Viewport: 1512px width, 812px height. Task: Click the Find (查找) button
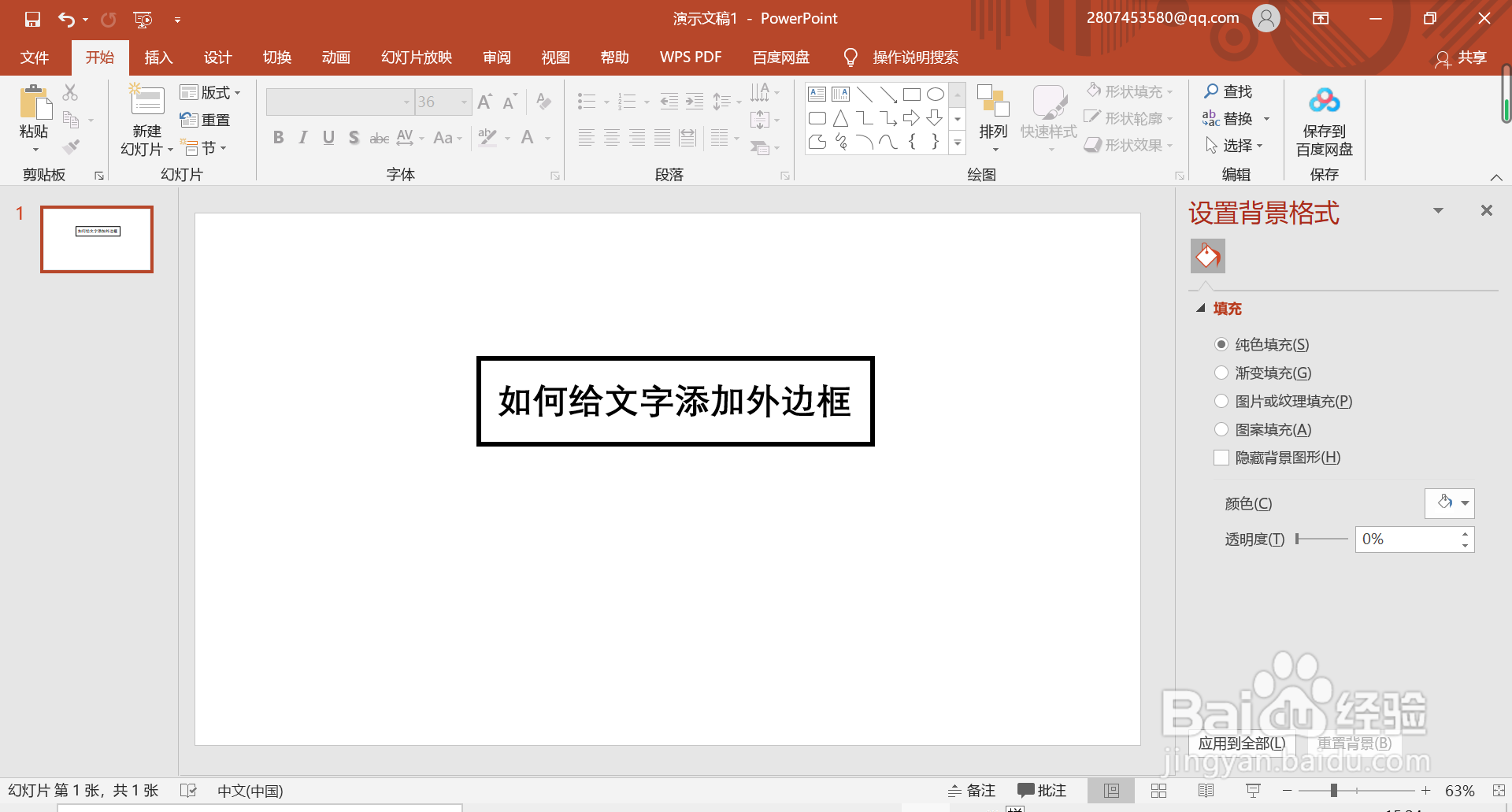pos(1228,91)
